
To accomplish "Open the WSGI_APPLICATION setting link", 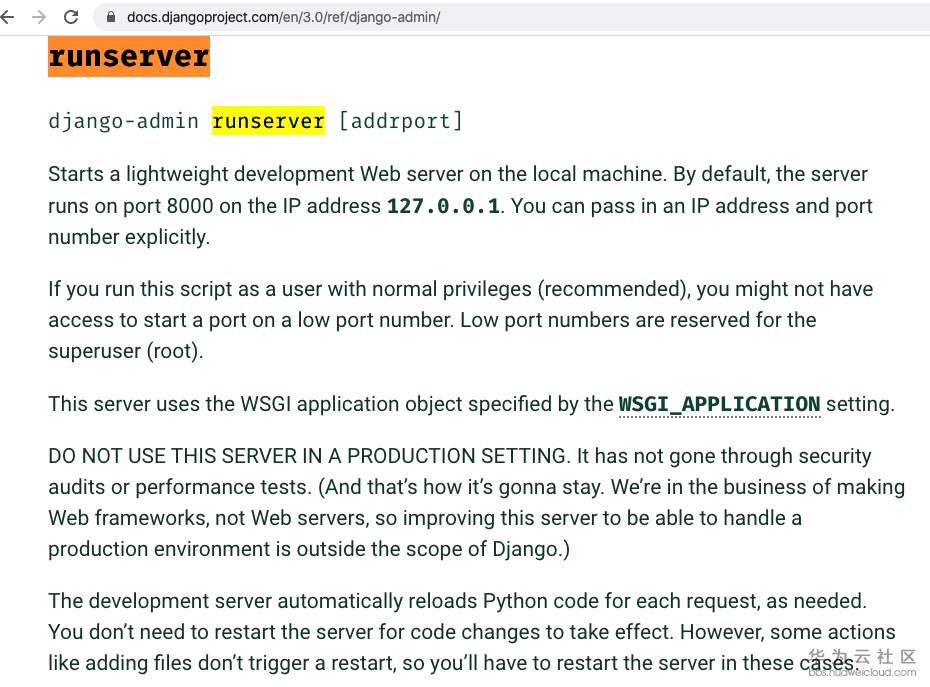I will point(719,404).
